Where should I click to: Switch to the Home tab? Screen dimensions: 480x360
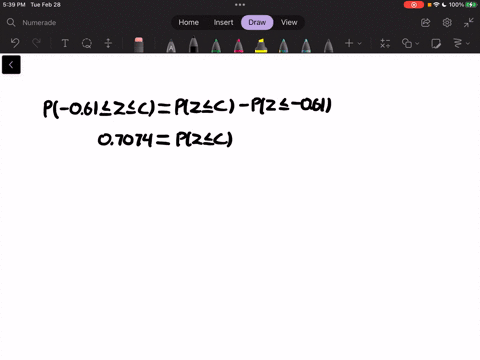click(x=188, y=22)
